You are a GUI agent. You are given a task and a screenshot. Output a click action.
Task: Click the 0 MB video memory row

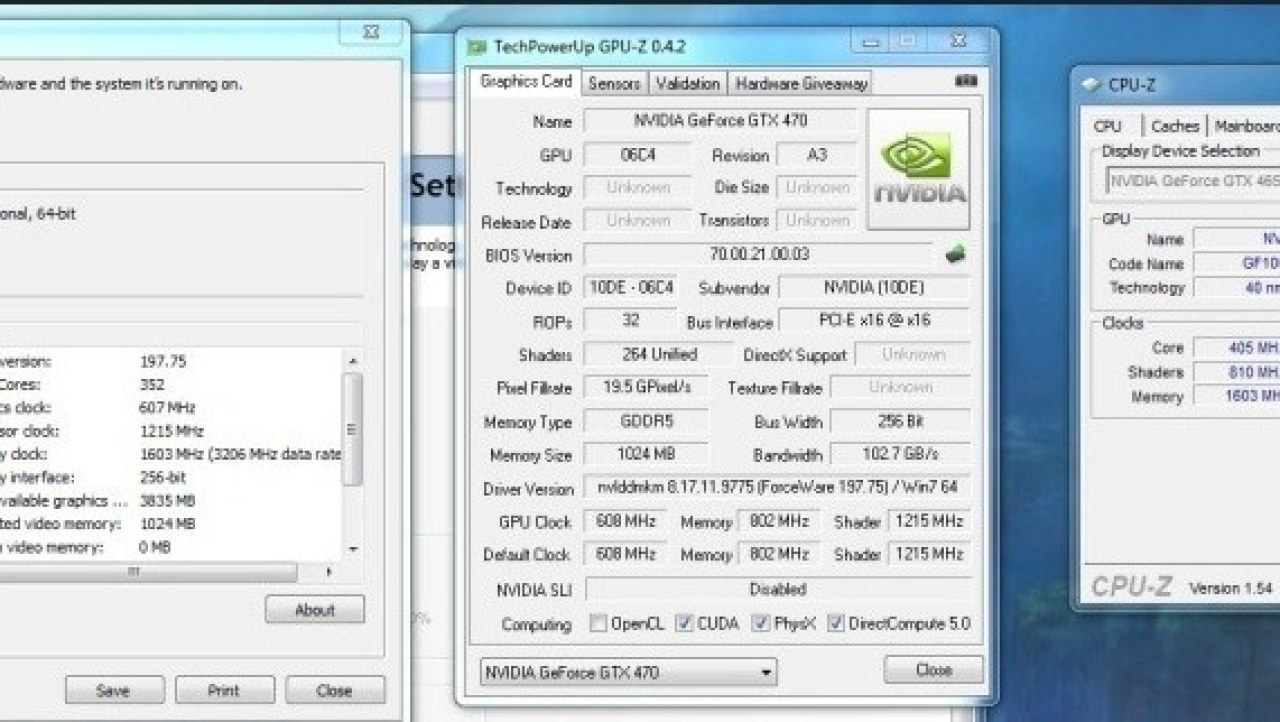[171, 548]
